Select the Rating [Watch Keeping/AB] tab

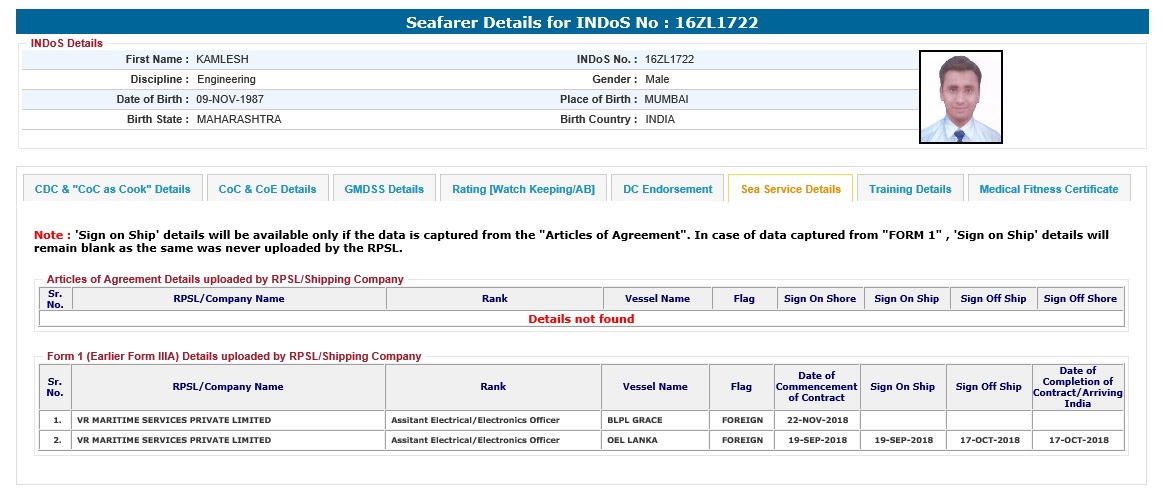coord(523,189)
